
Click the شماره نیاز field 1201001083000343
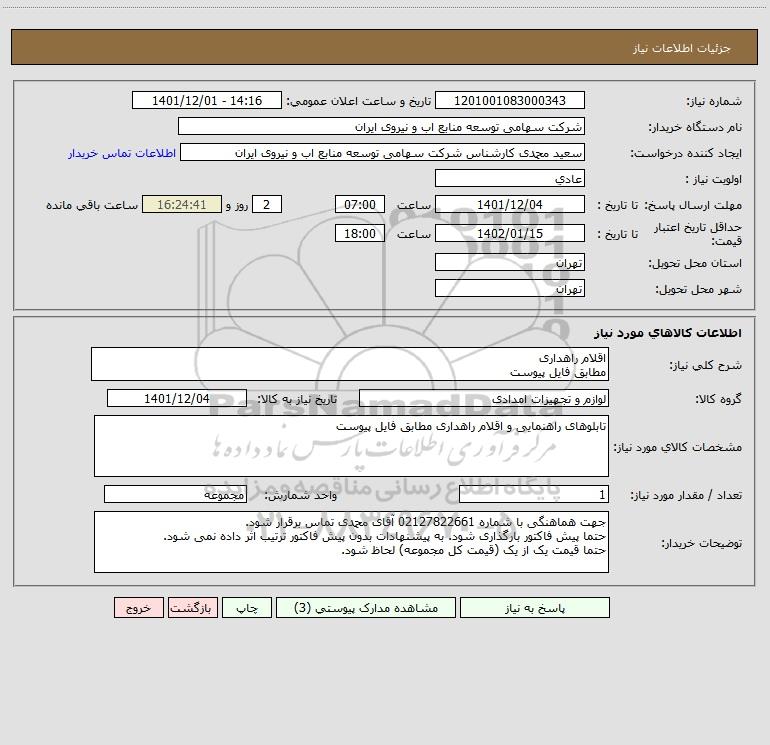point(510,100)
